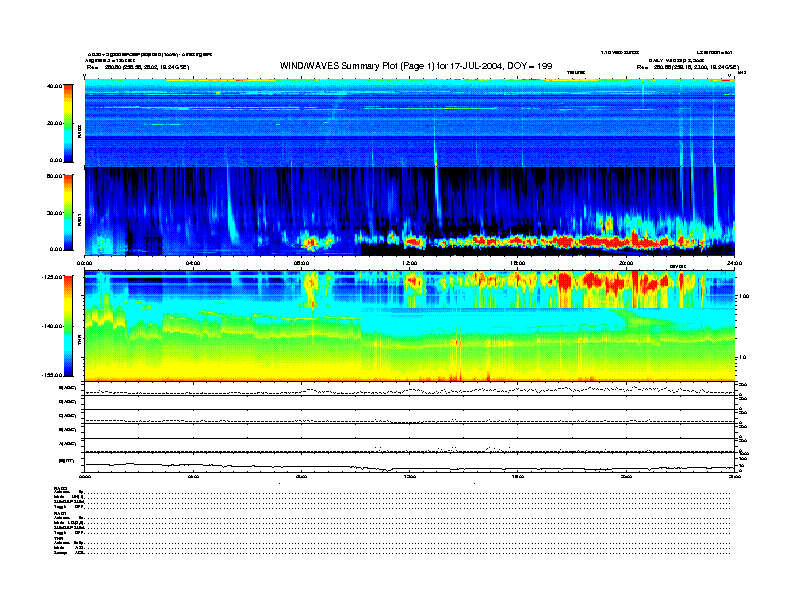Click the bottom line plot trace panel

[x=410, y=466]
